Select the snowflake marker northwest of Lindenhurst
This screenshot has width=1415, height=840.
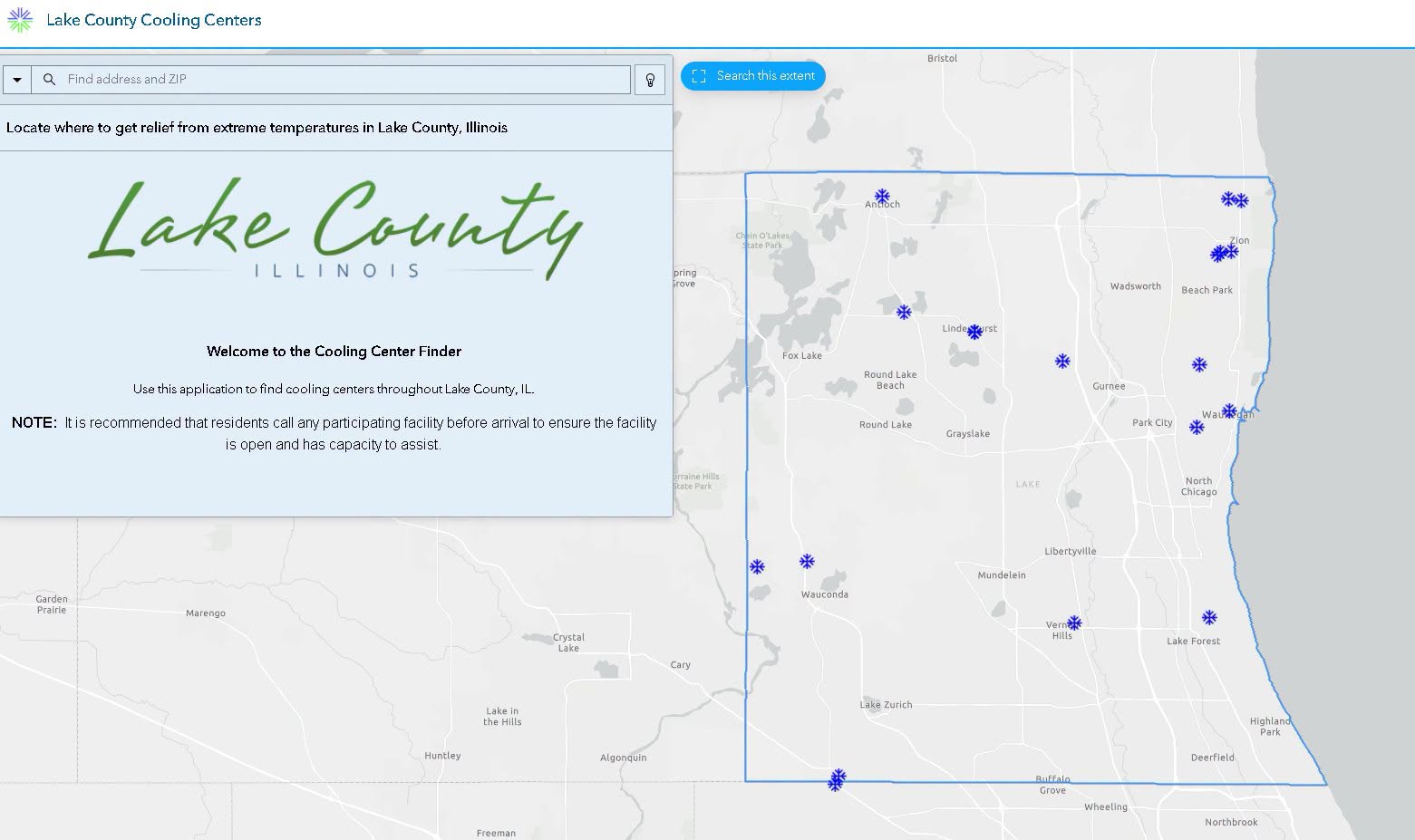coord(904,313)
